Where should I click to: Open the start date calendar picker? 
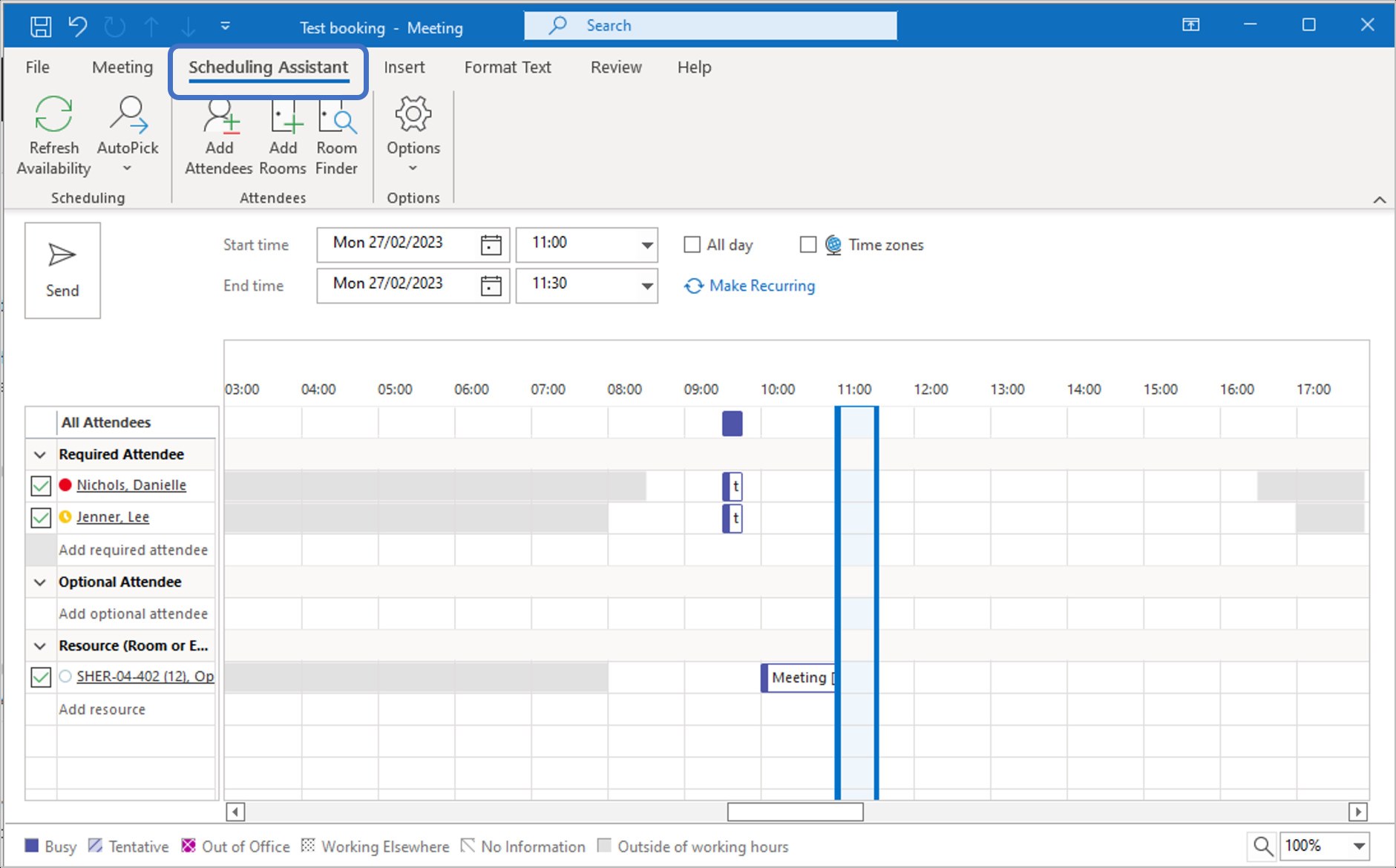click(x=491, y=245)
